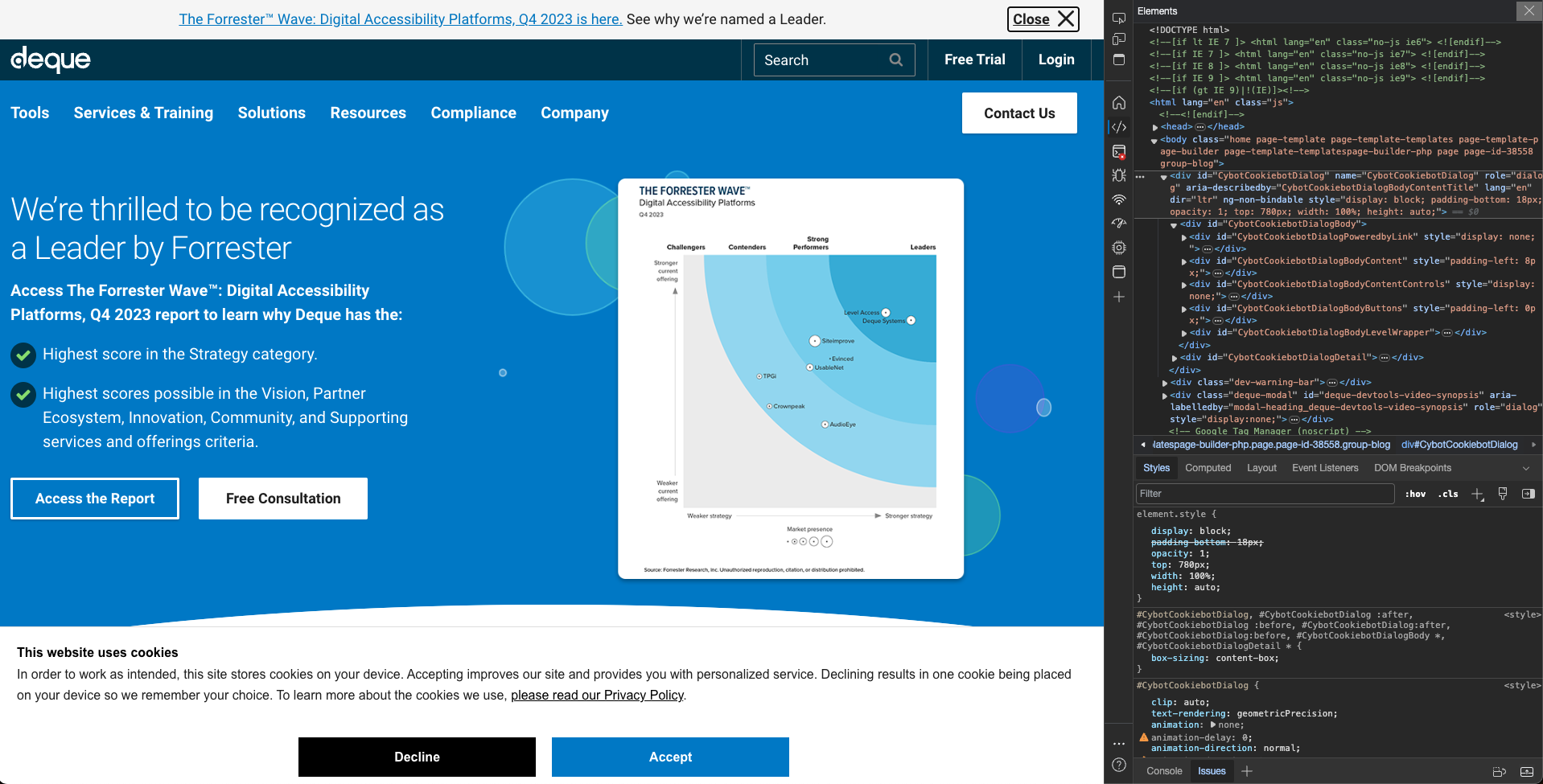
Task: Toggle the DevTools Quick View panel icon
Action: tap(1118, 60)
